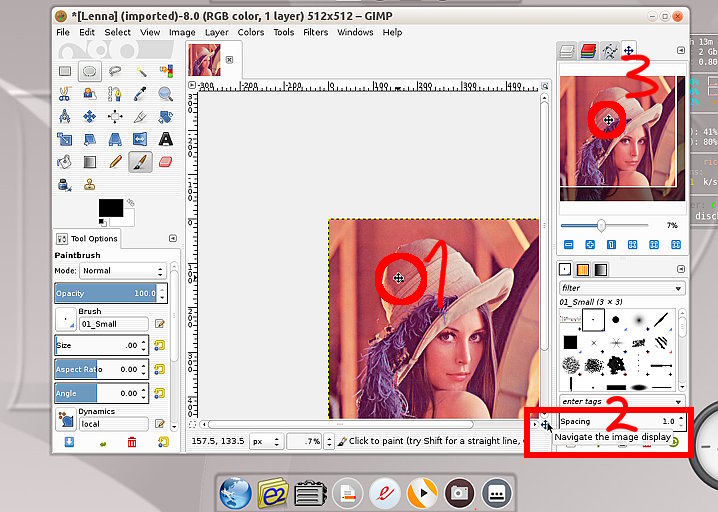Screen dimensions: 718x512
Task: Switch to the Paths dock tab
Action: 609,51
